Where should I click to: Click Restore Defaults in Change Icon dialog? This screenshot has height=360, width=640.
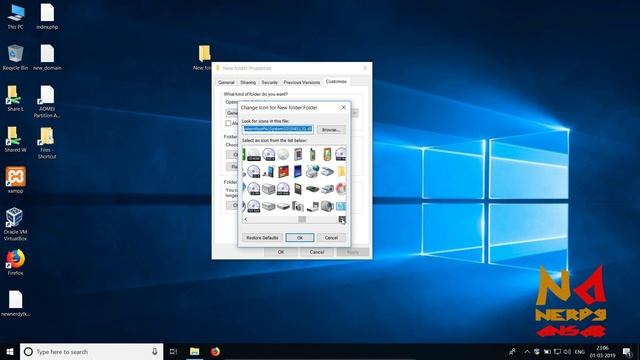point(262,238)
